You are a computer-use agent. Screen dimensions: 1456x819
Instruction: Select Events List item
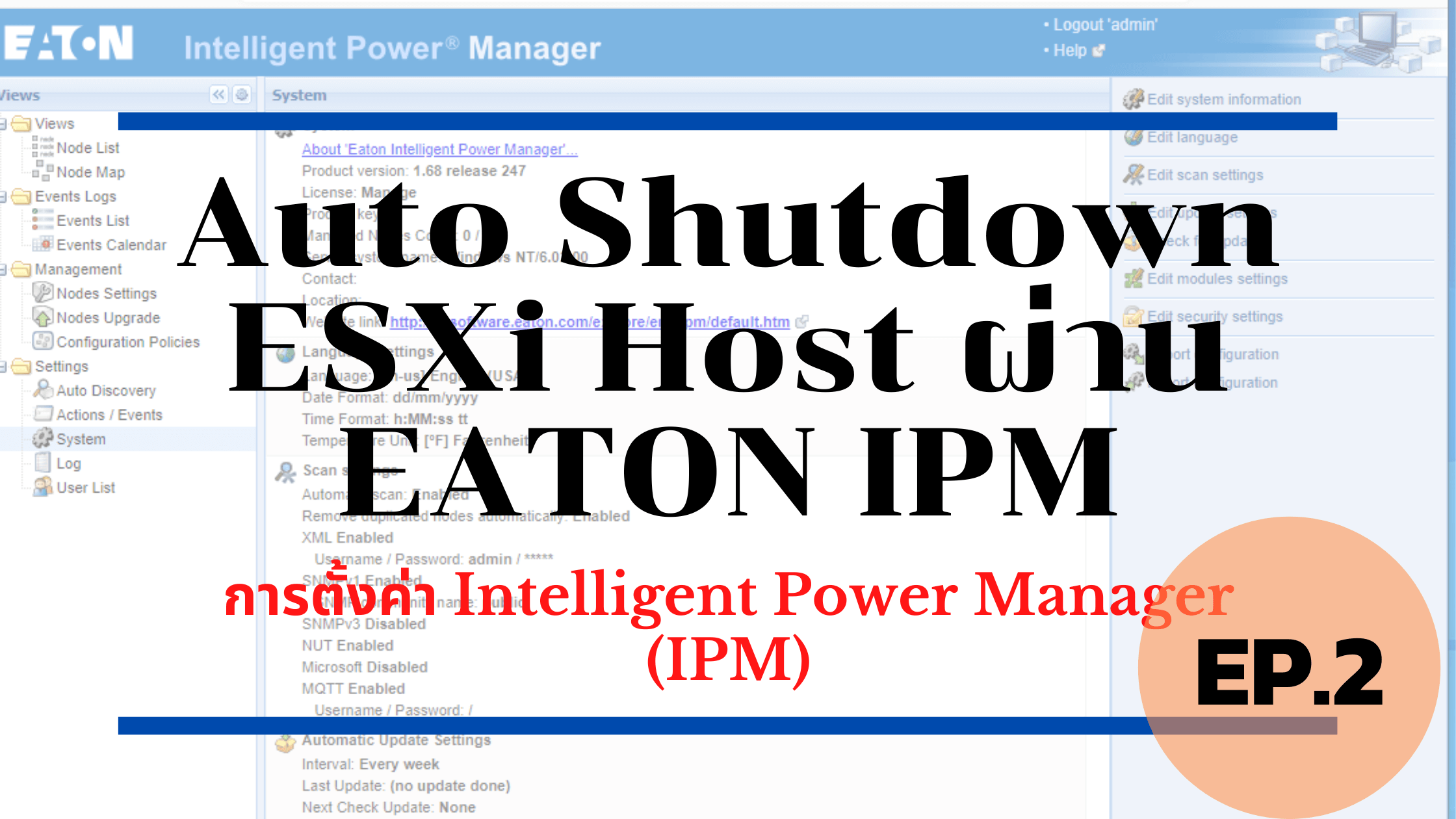click(93, 221)
